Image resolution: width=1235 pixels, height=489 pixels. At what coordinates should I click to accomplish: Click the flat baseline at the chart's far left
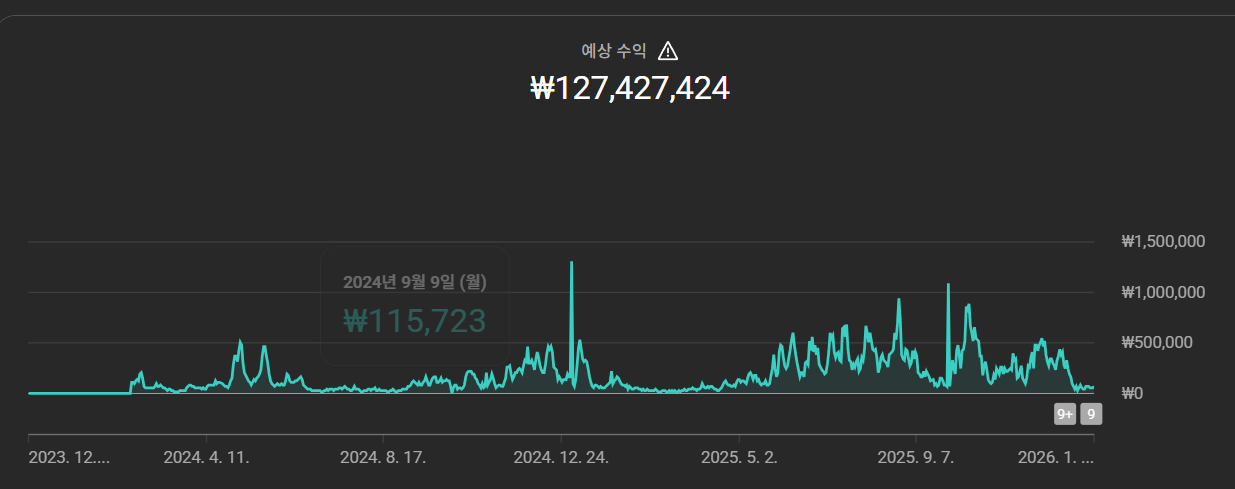[78, 393]
